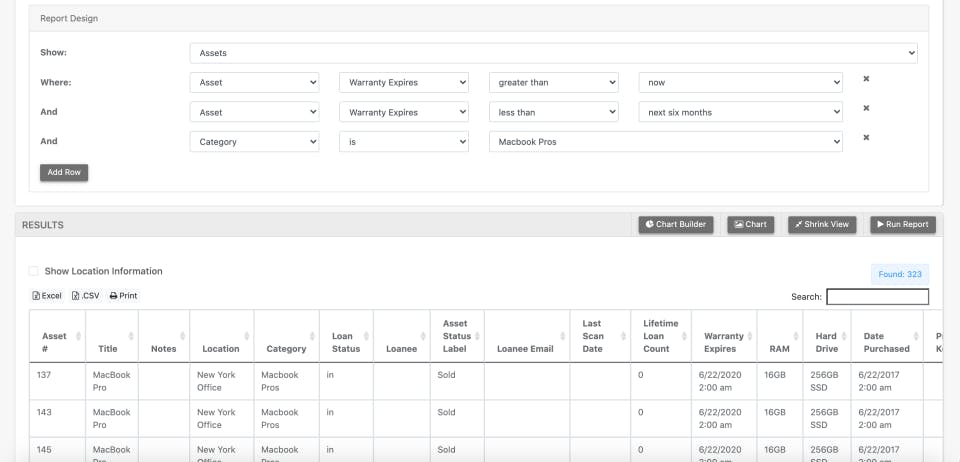Screen dimensions: 960x462
Task: Sort by Loanee column
Action: (402, 336)
